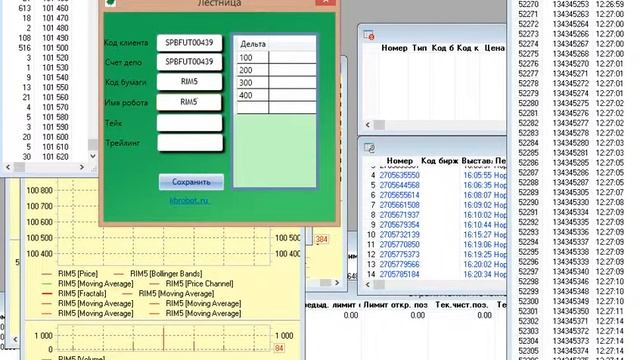Select the Дельта cell with value 200

pyautogui.click(x=253, y=70)
